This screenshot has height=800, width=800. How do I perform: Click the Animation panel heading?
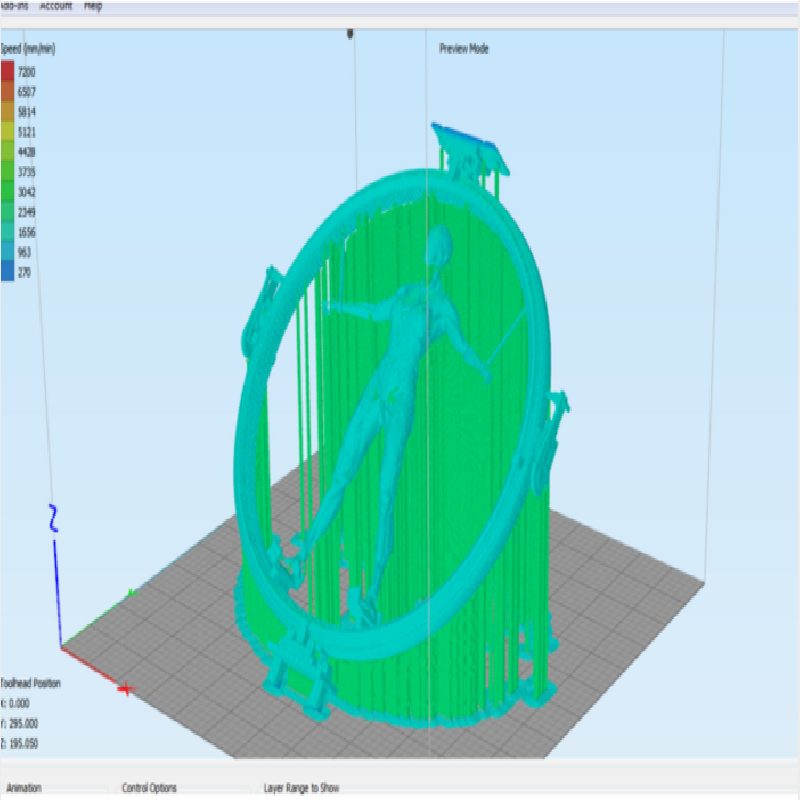click(x=24, y=788)
